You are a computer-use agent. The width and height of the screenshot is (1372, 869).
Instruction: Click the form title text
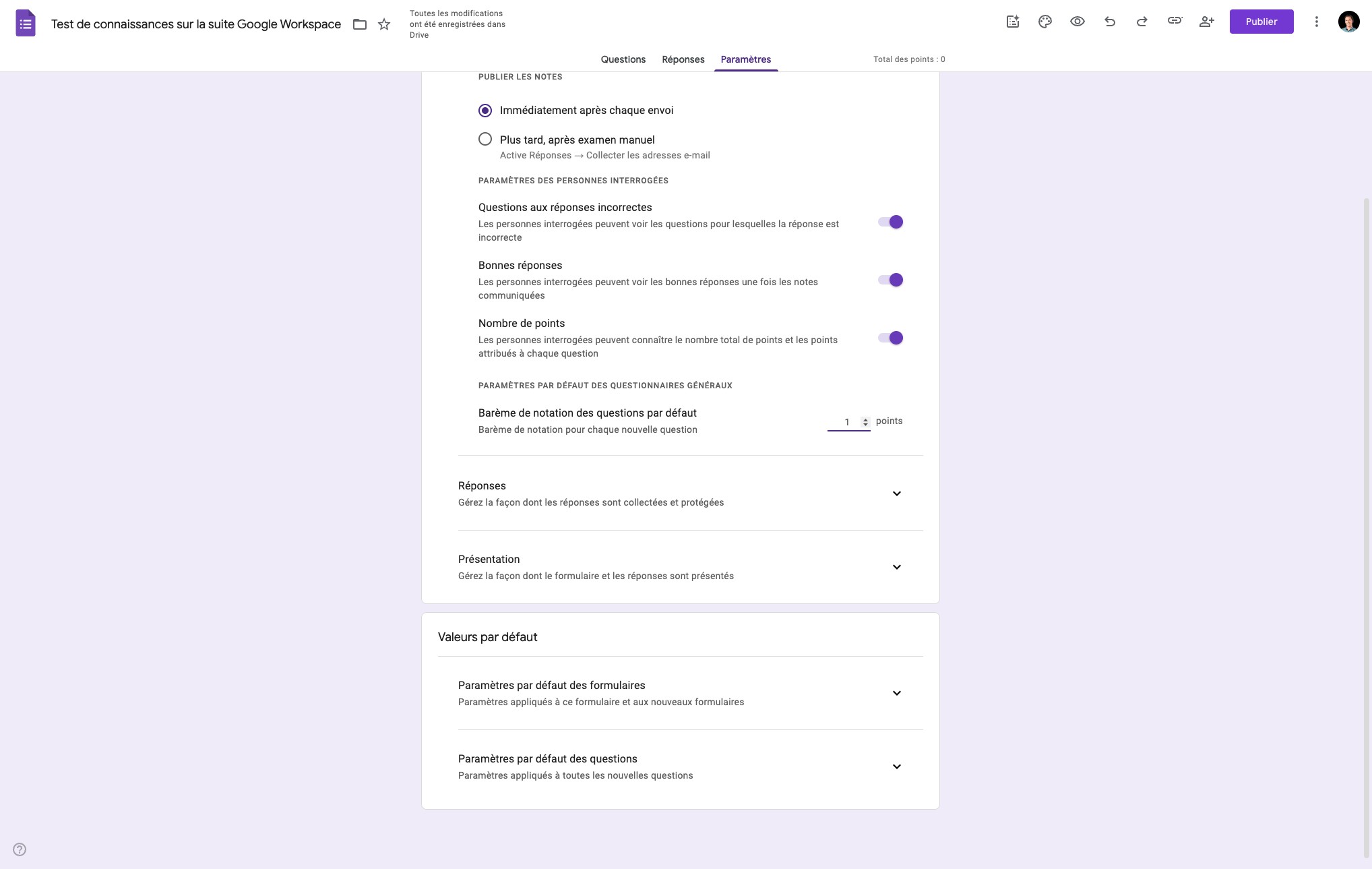tap(196, 24)
